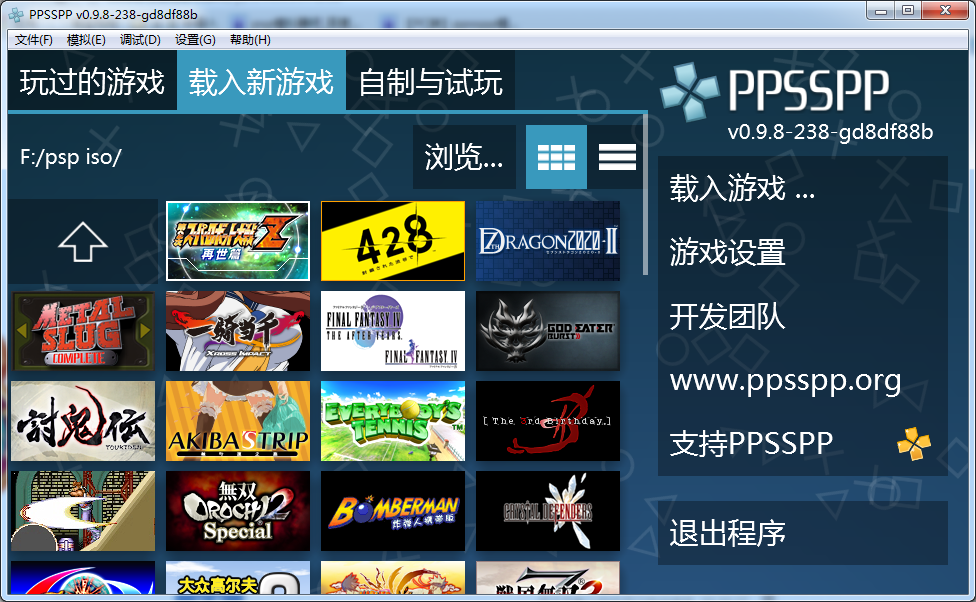Click 载入游戏 ... in right panel

[x=803, y=188]
